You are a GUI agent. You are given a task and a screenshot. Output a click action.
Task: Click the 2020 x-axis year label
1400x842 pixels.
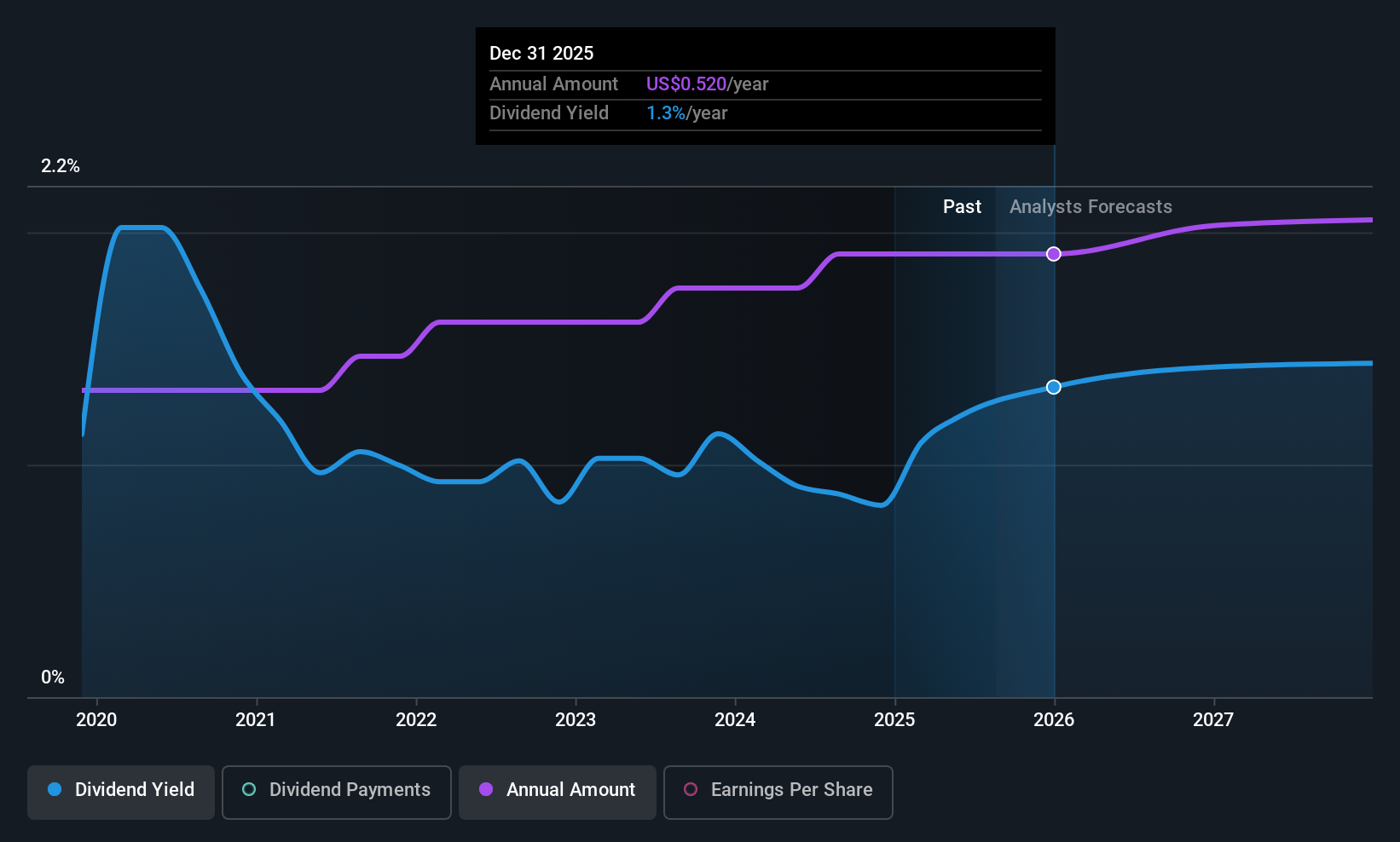click(x=96, y=720)
